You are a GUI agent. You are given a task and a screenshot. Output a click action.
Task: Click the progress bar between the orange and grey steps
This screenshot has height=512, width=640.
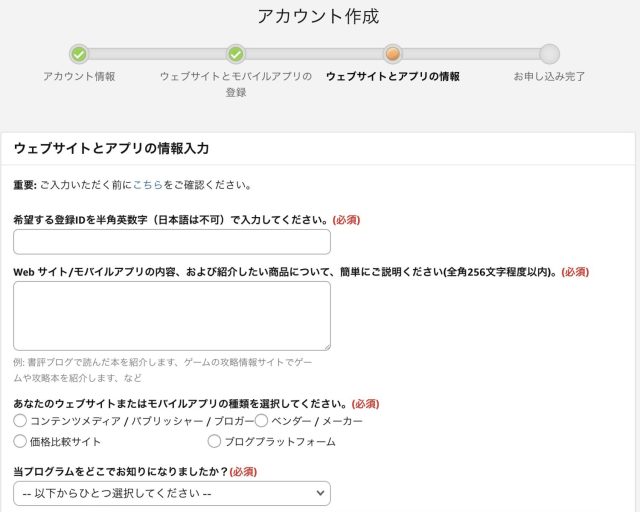click(471, 54)
